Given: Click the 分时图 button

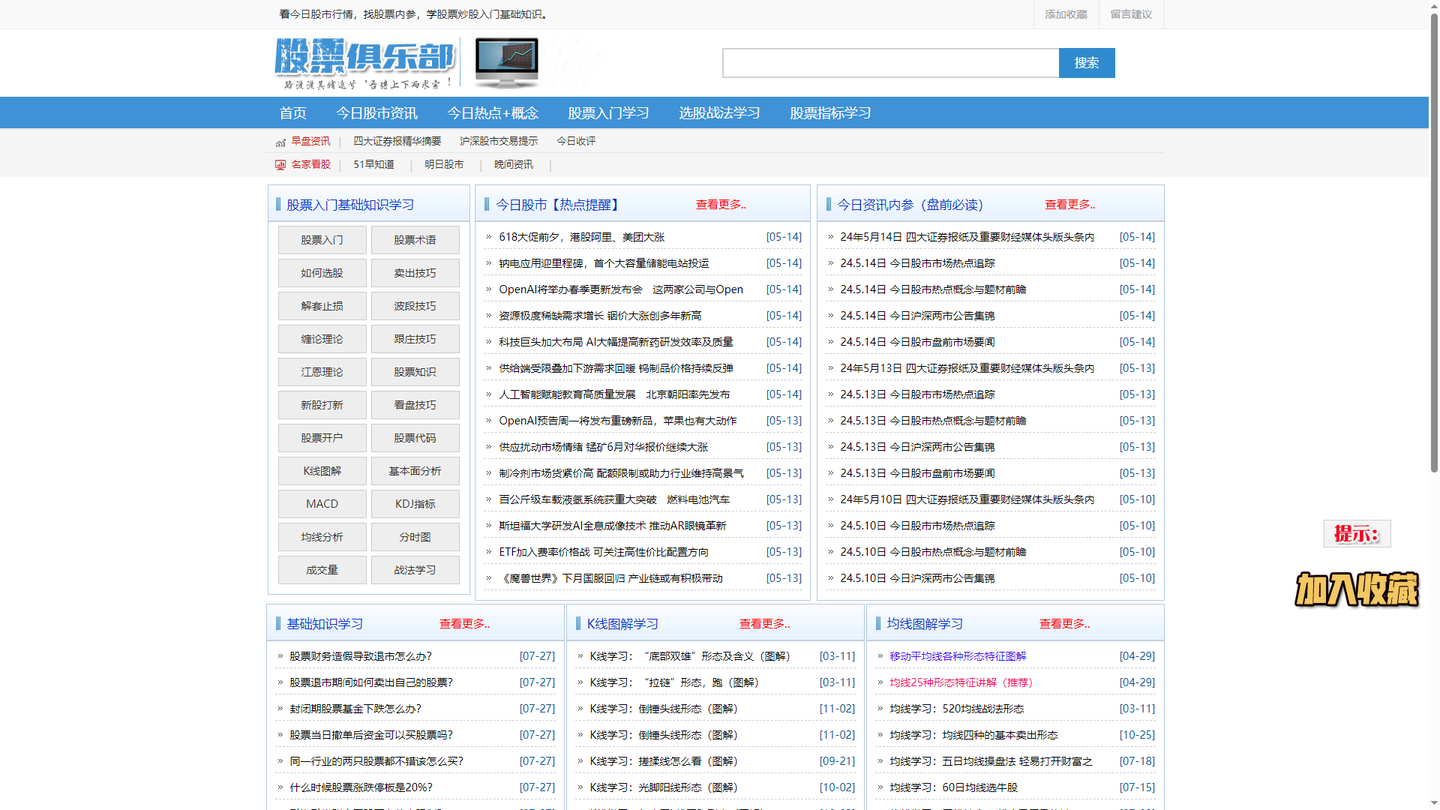Looking at the screenshot, I should click(415, 537).
